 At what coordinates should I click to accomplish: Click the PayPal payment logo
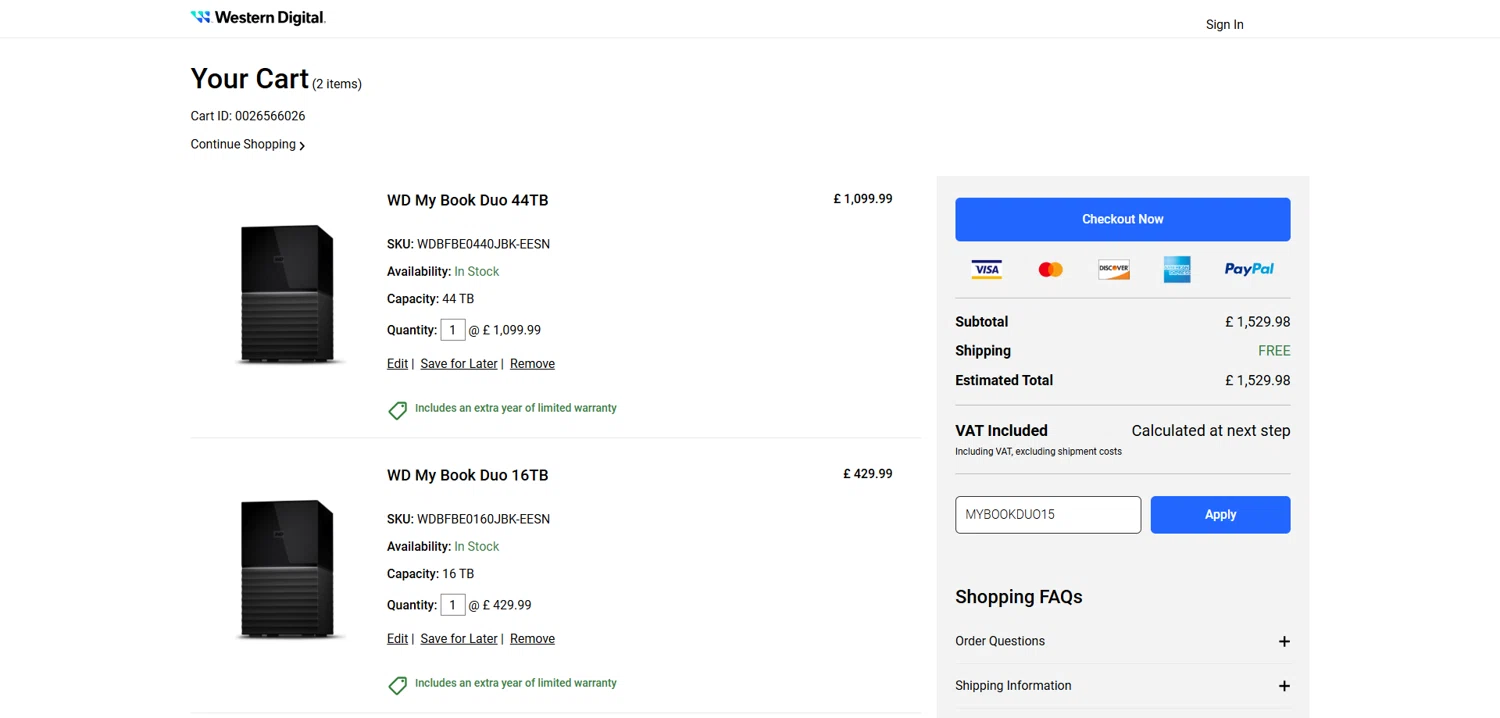coord(1249,269)
